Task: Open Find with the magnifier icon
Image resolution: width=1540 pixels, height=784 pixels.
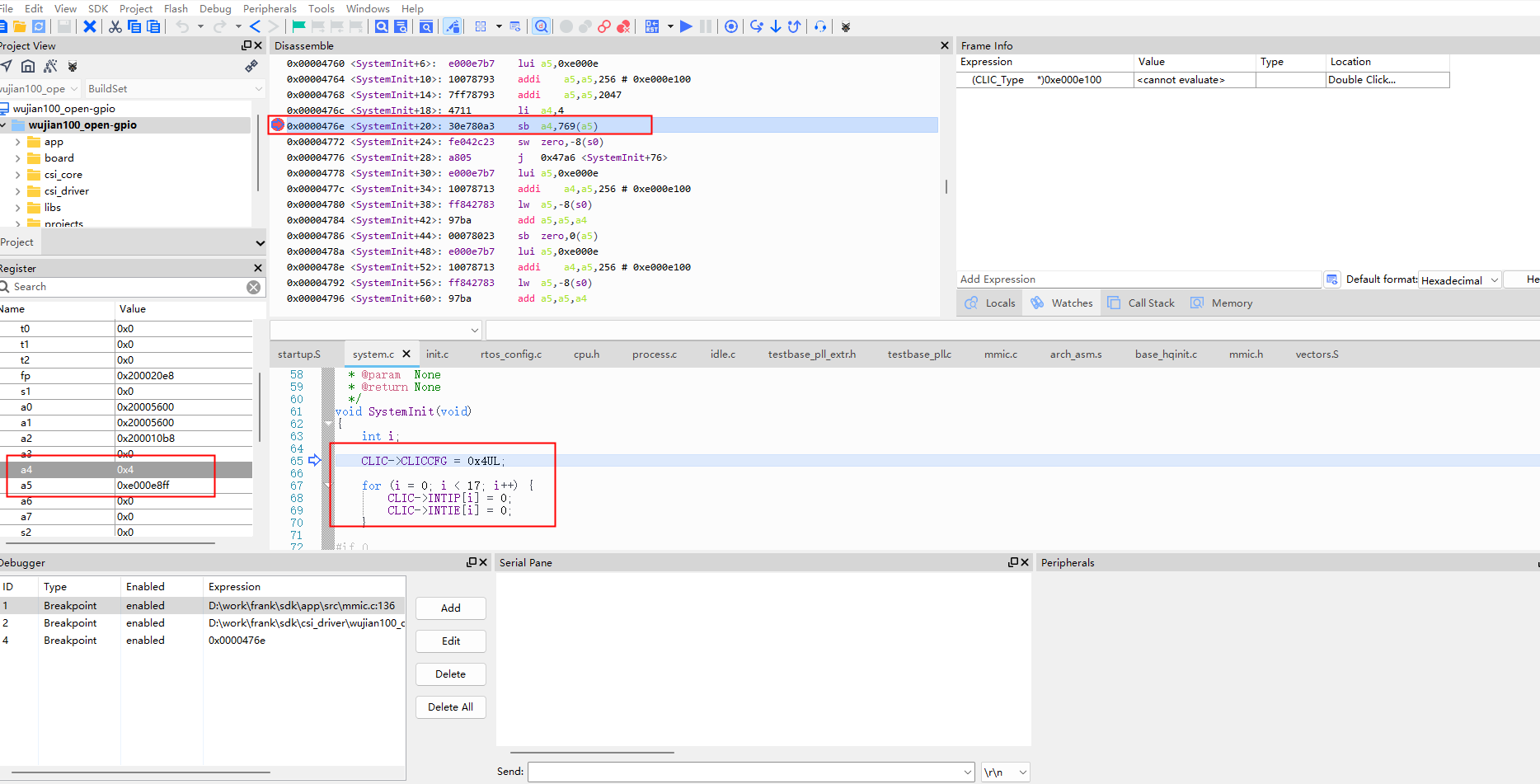Action: [382, 26]
